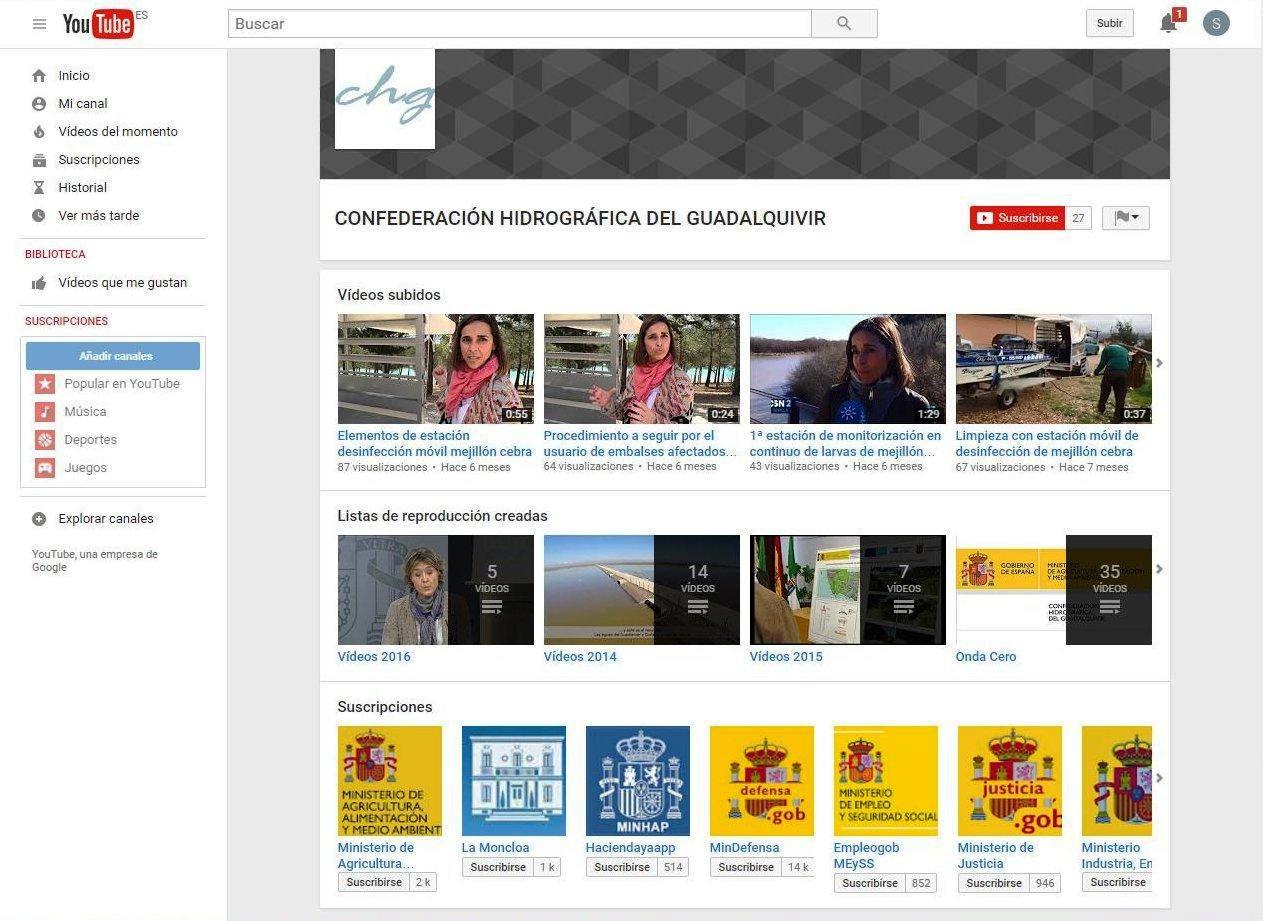This screenshot has width=1263, height=921.
Task: Subscribe to Ministerio de Agricultura channel
Action: click(375, 883)
